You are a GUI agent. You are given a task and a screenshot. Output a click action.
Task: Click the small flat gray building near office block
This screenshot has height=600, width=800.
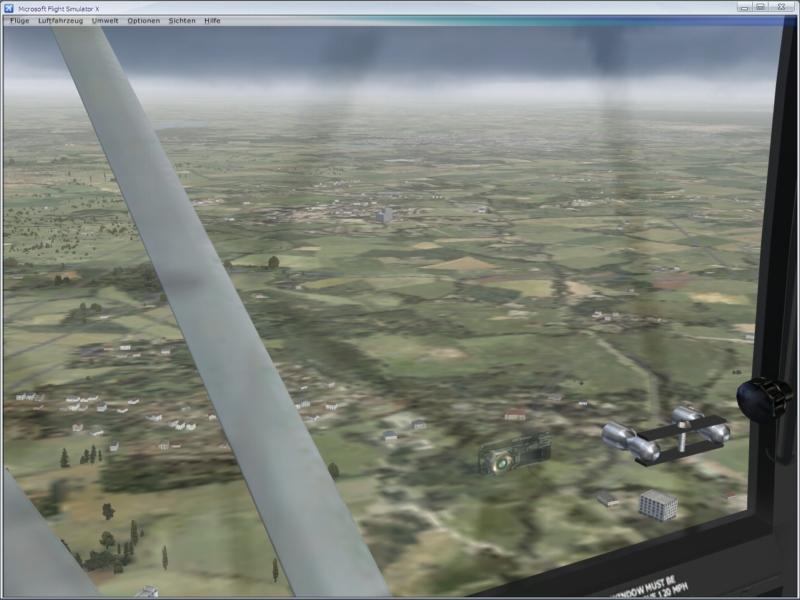(607, 498)
